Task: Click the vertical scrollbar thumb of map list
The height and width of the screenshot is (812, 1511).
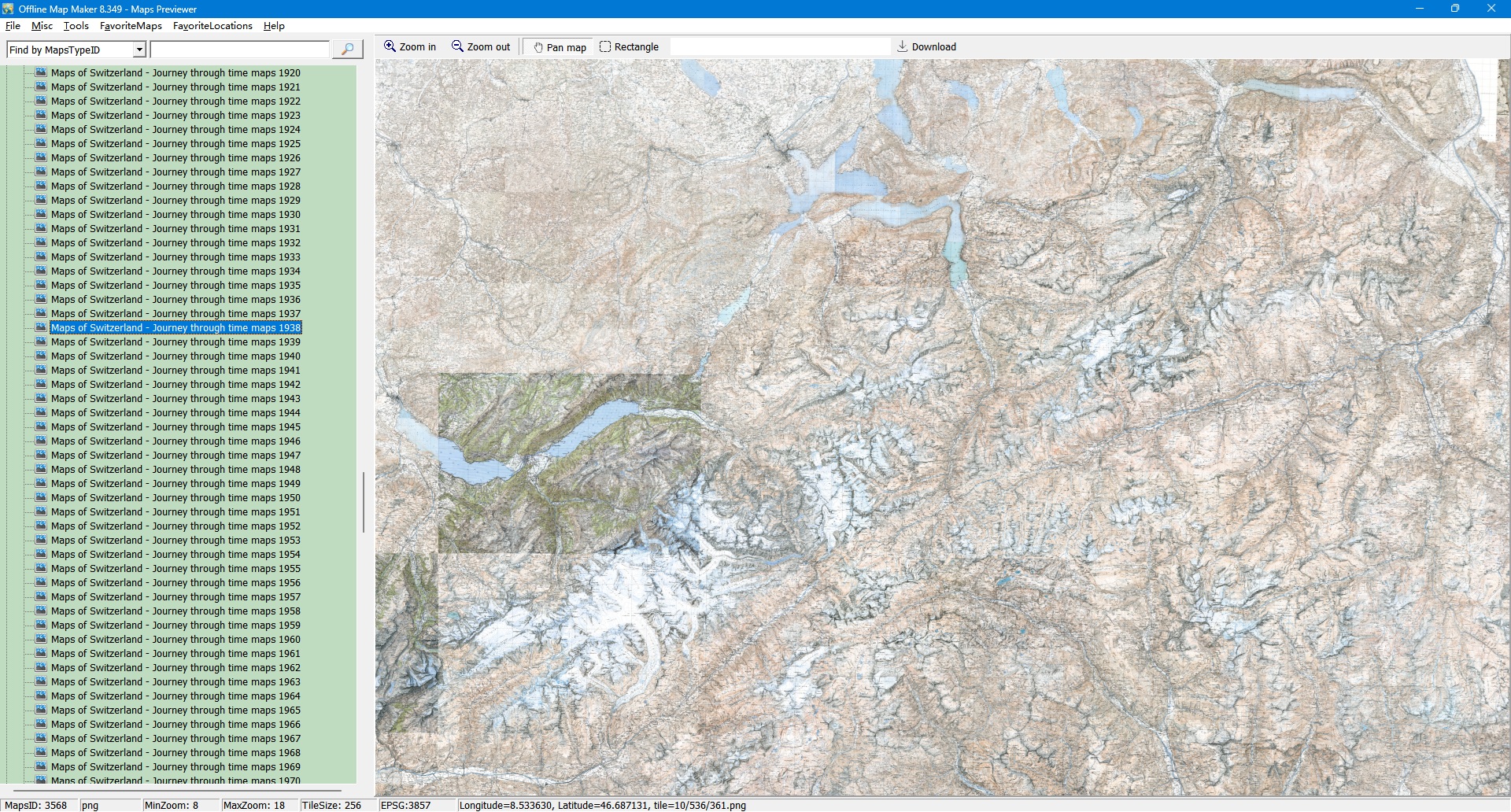Action: (x=363, y=502)
